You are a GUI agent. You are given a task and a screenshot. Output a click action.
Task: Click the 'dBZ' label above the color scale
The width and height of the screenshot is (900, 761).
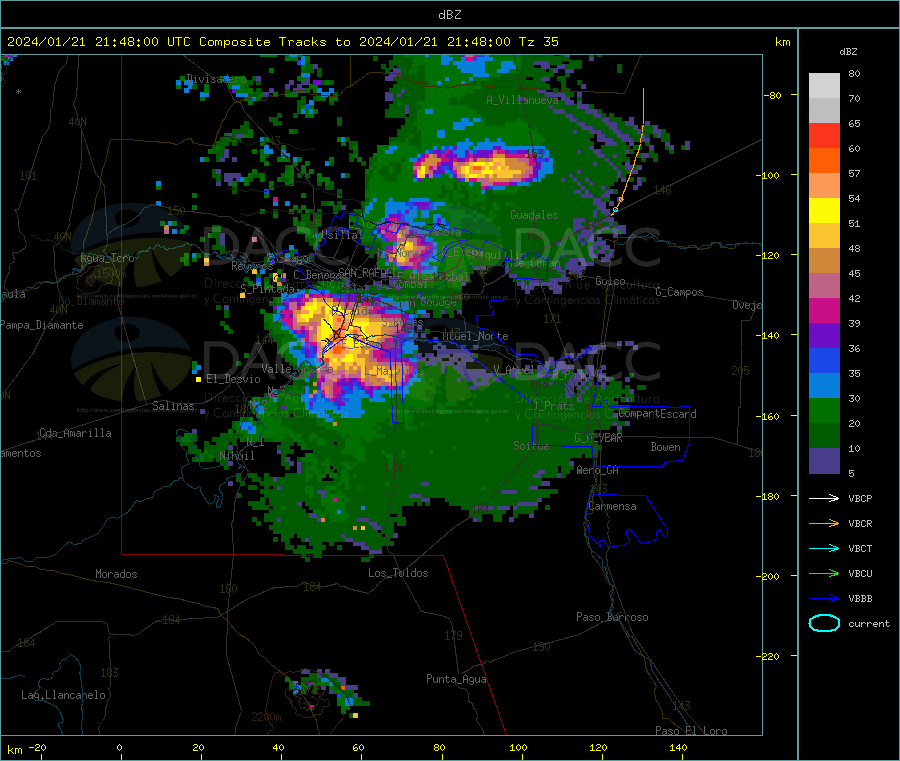coord(848,52)
